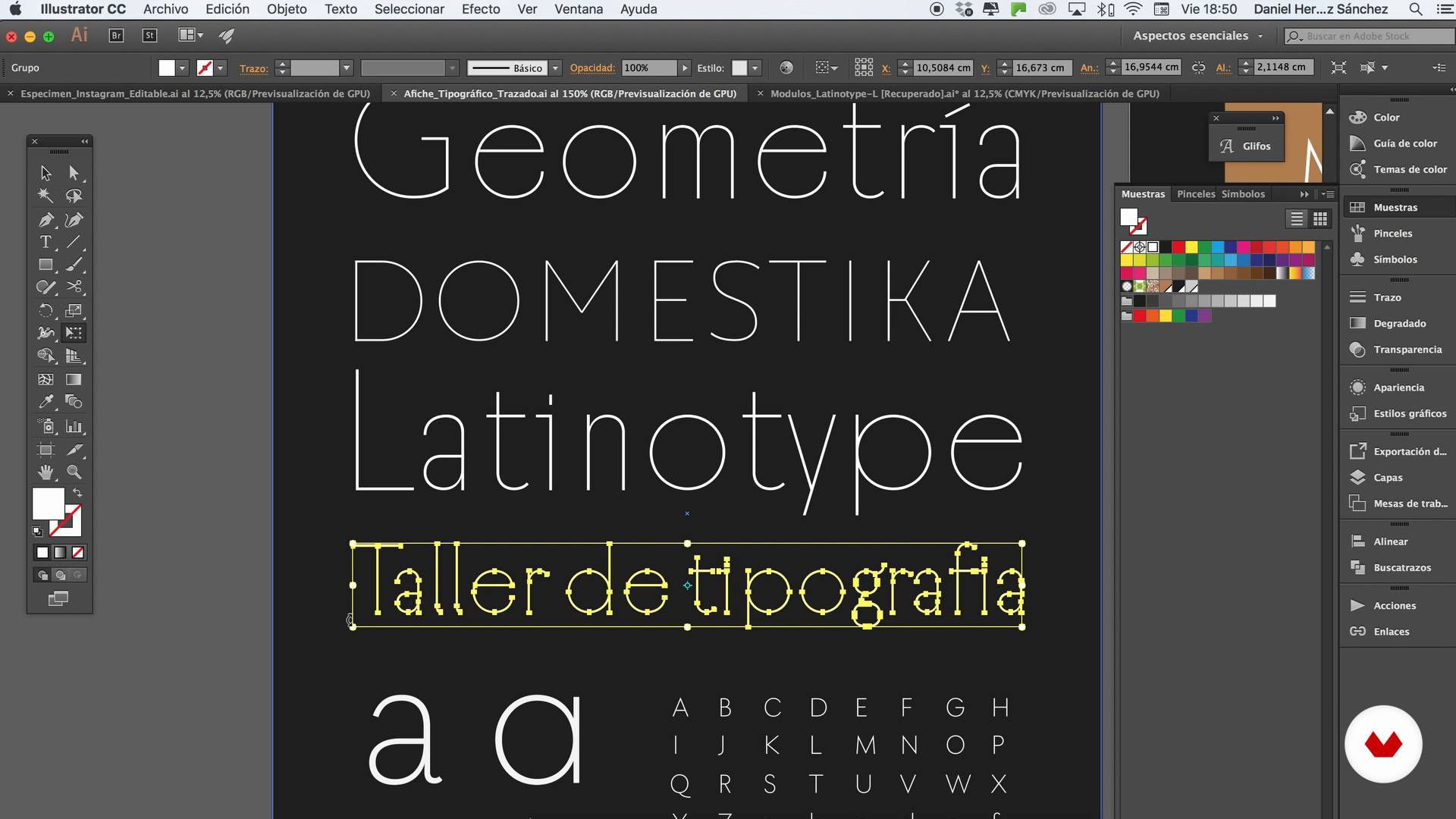Swap fill and stroke colors
The image size is (1456, 819).
point(77,493)
